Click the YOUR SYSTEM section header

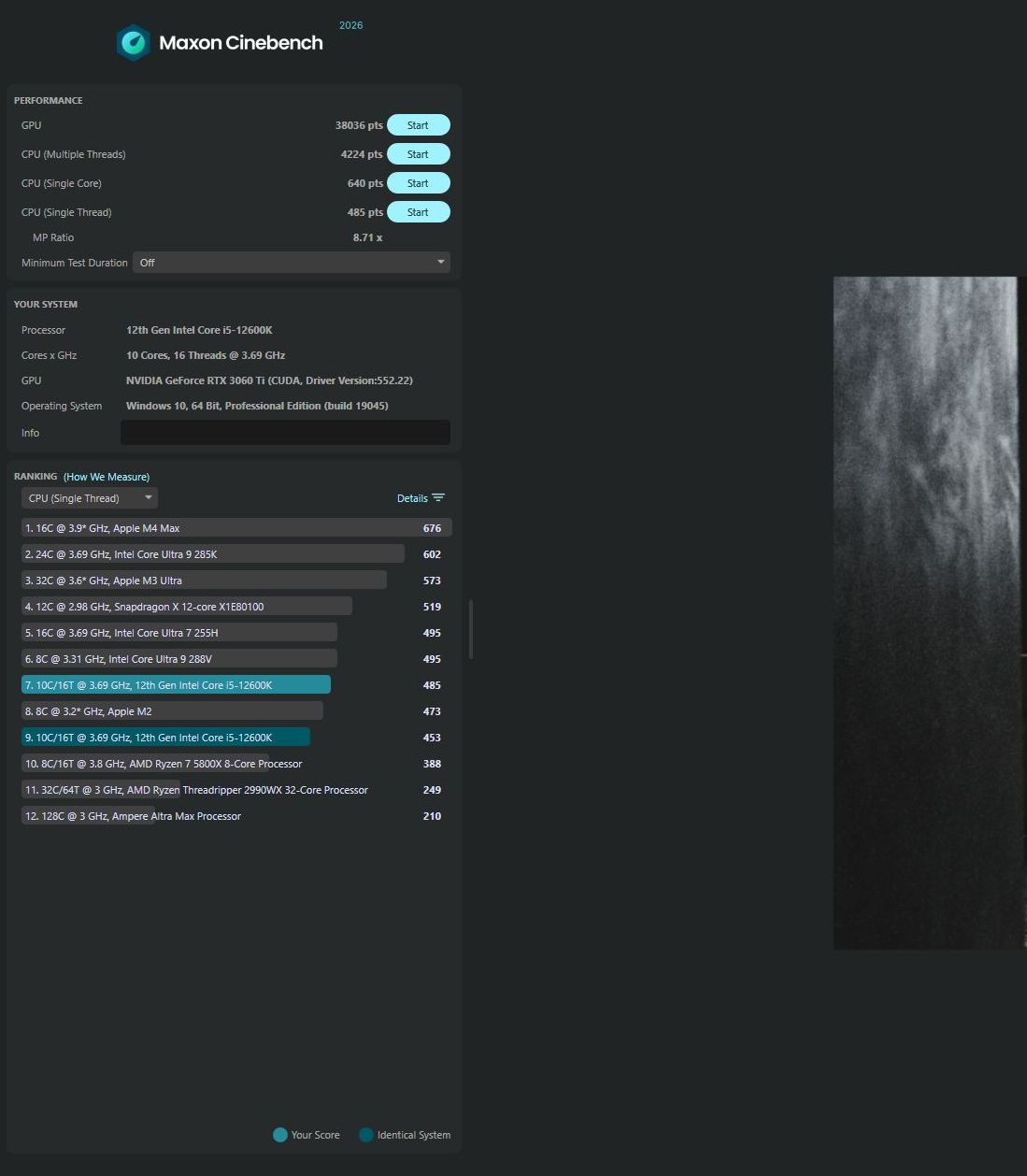tap(46, 305)
